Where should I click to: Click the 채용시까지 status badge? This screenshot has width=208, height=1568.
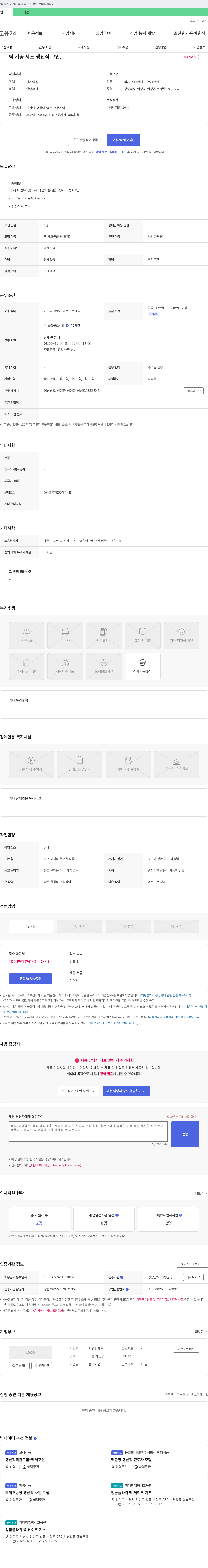(190, 57)
